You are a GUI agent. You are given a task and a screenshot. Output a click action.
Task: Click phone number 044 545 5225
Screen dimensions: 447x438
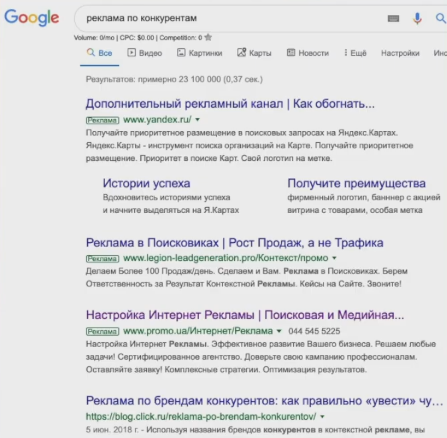pyautogui.click(x=314, y=331)
